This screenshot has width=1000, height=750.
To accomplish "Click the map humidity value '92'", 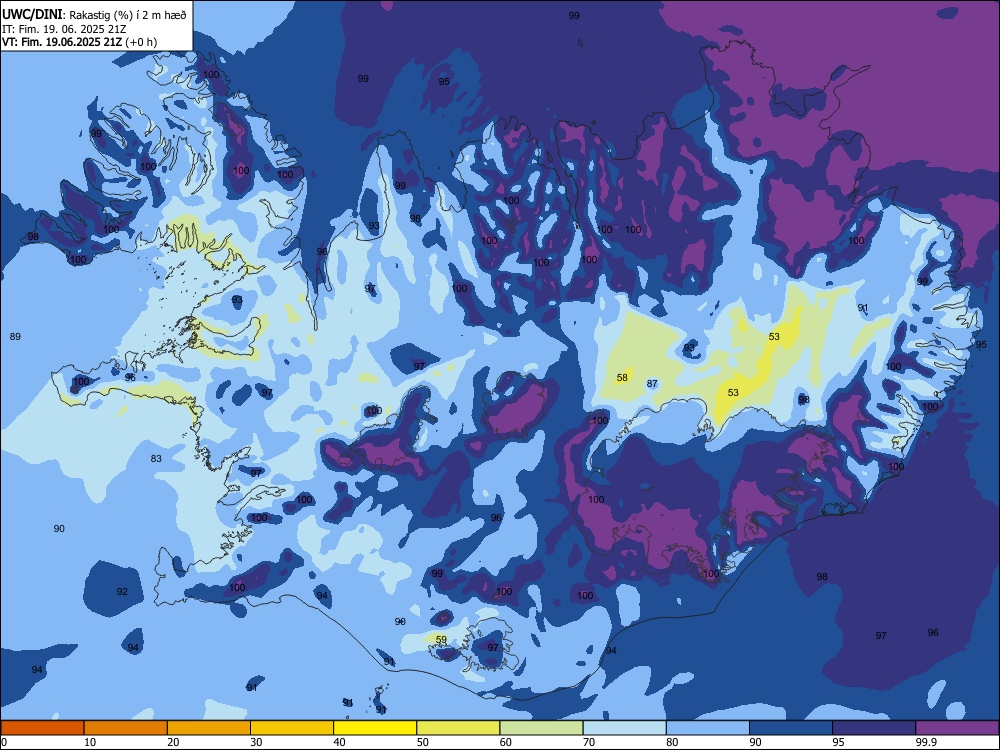I will tap(122, 591).
